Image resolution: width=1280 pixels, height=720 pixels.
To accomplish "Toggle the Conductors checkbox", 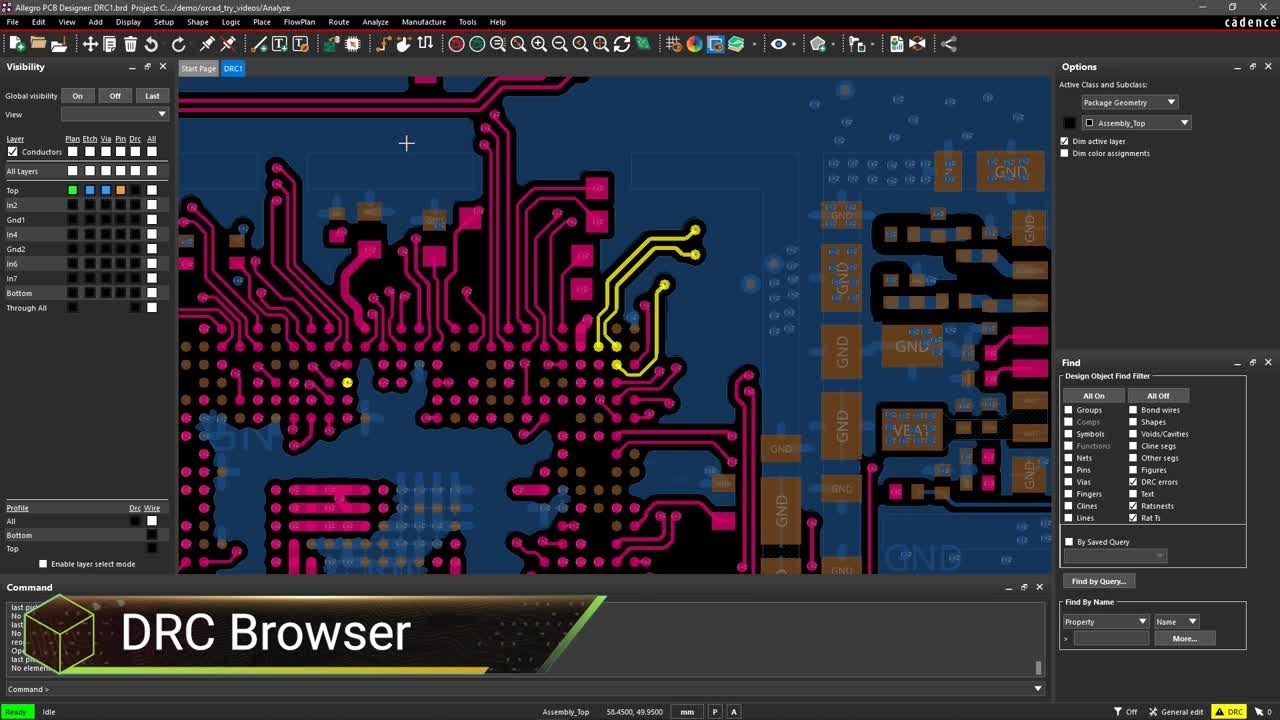I will [x=12, y=152].
